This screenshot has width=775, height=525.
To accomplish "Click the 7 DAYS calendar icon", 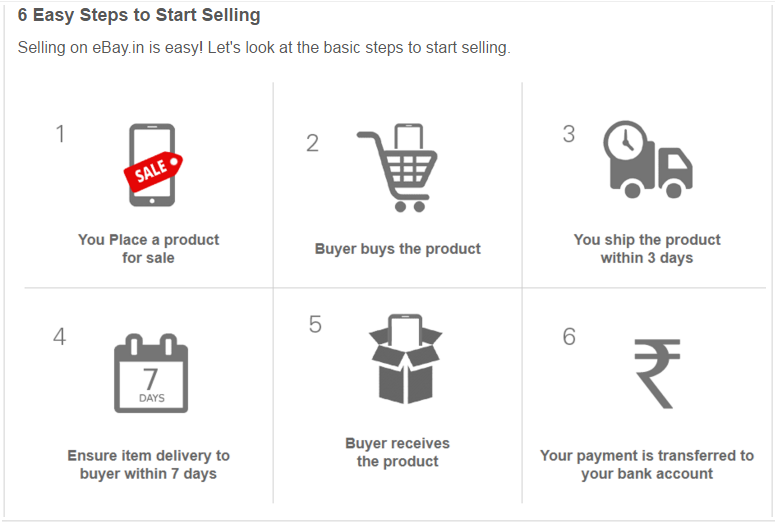I will (151, 373).
